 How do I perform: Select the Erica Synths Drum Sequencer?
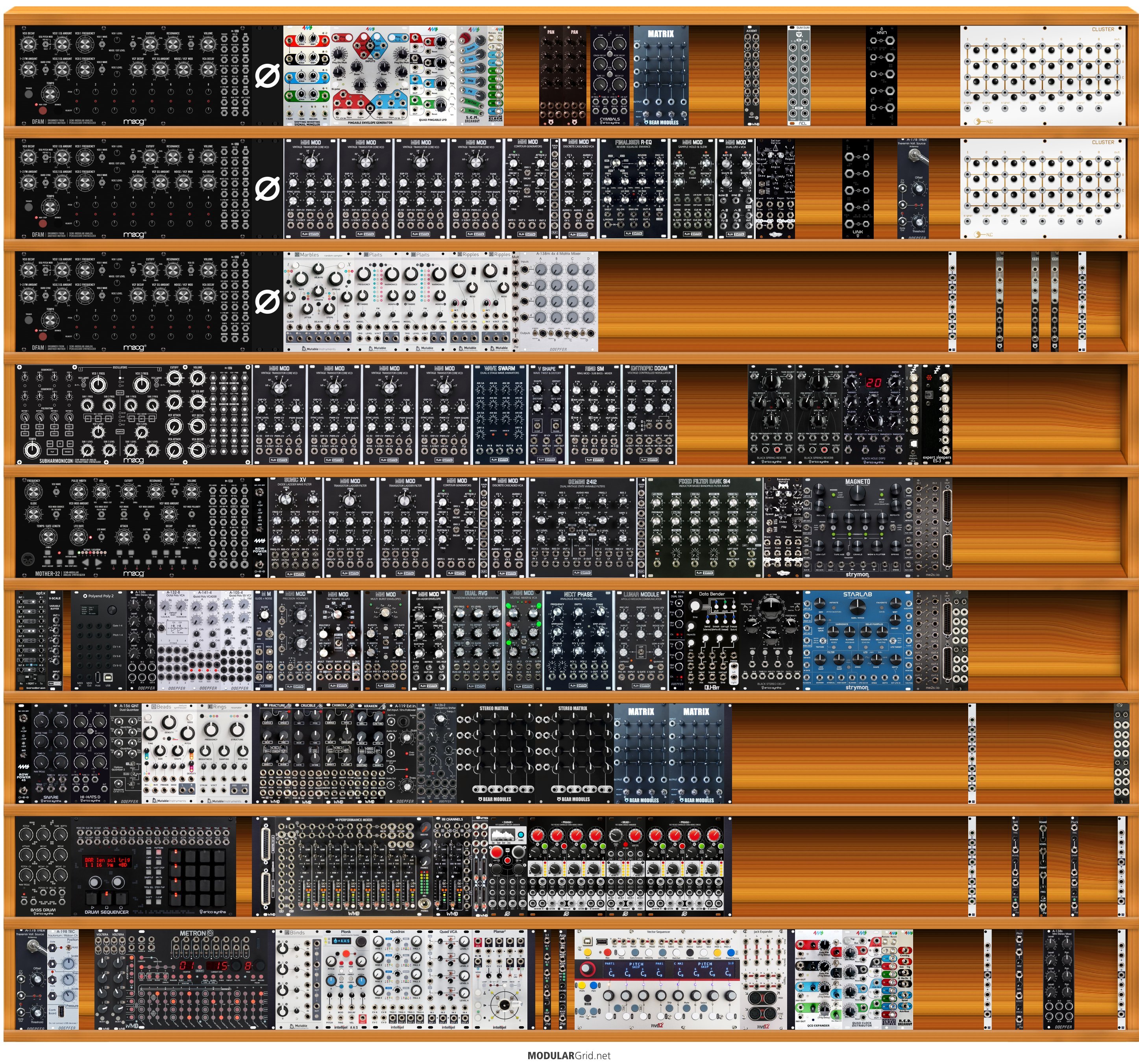click(x=153, y=866)
